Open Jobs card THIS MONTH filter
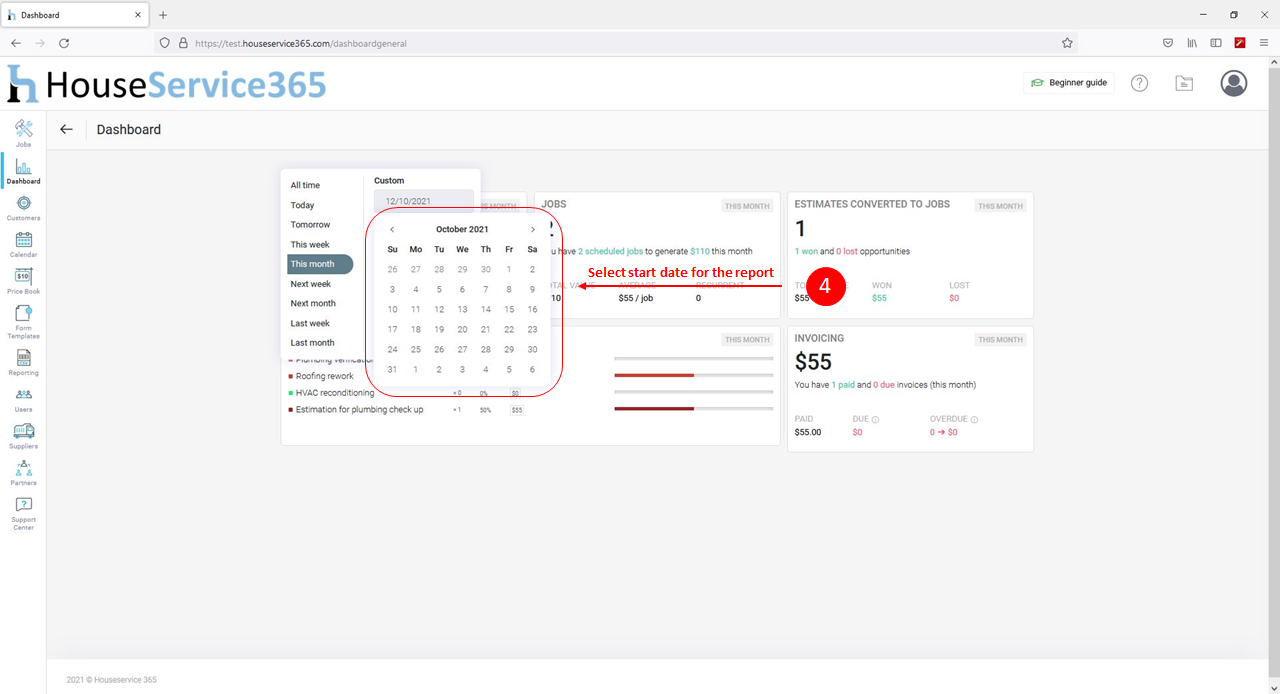 747,206
